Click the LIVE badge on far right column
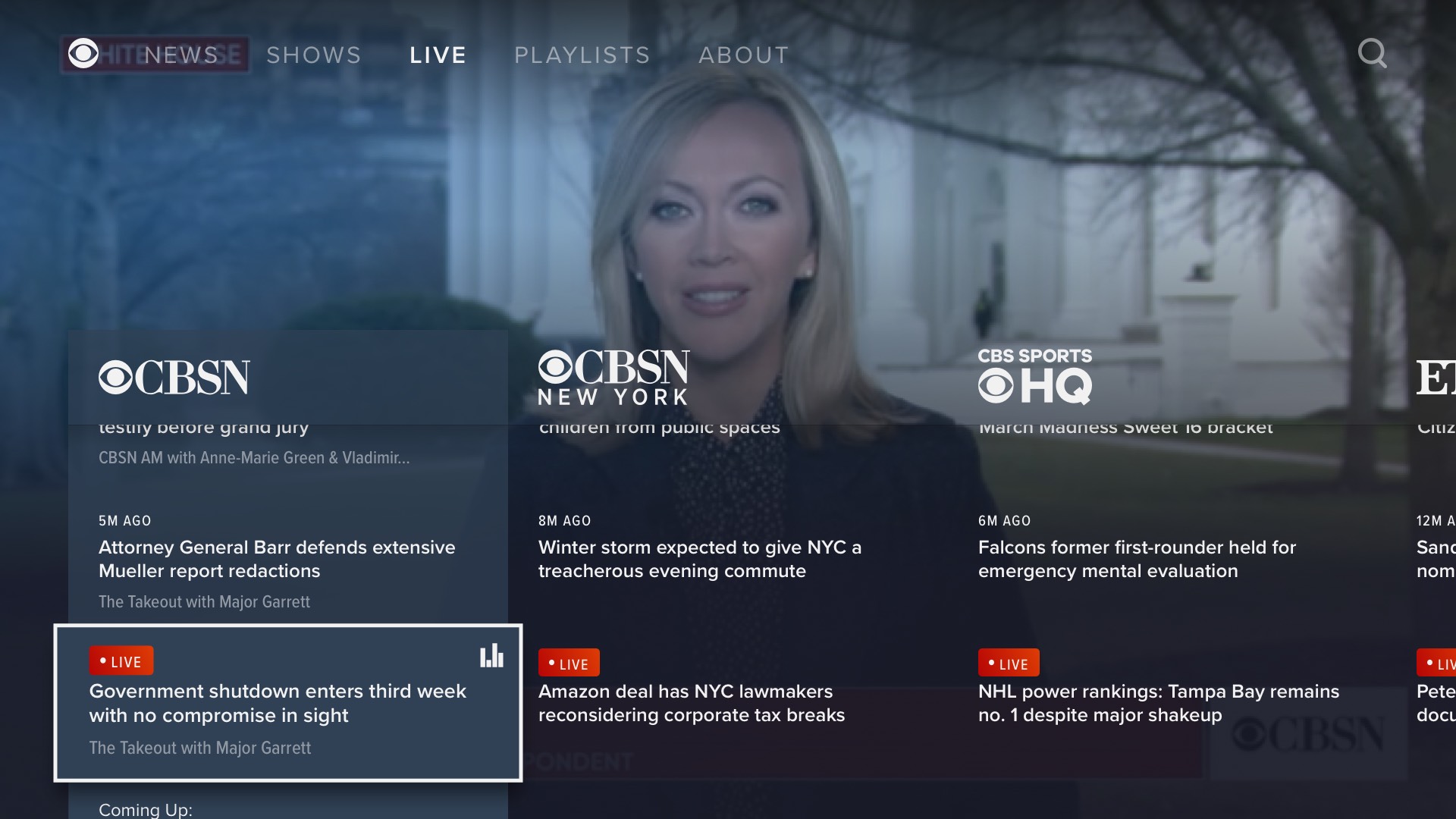 [1439, 662]
